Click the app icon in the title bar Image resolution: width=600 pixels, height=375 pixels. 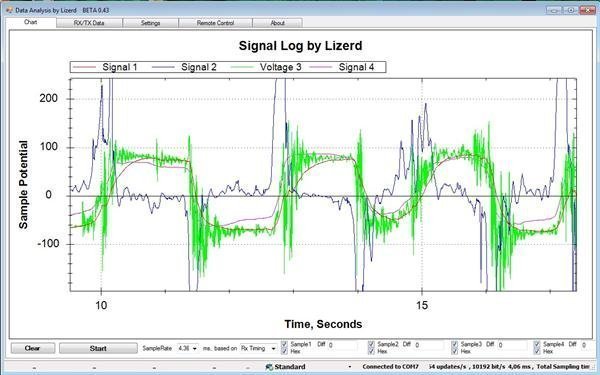[x=9, y=10]
